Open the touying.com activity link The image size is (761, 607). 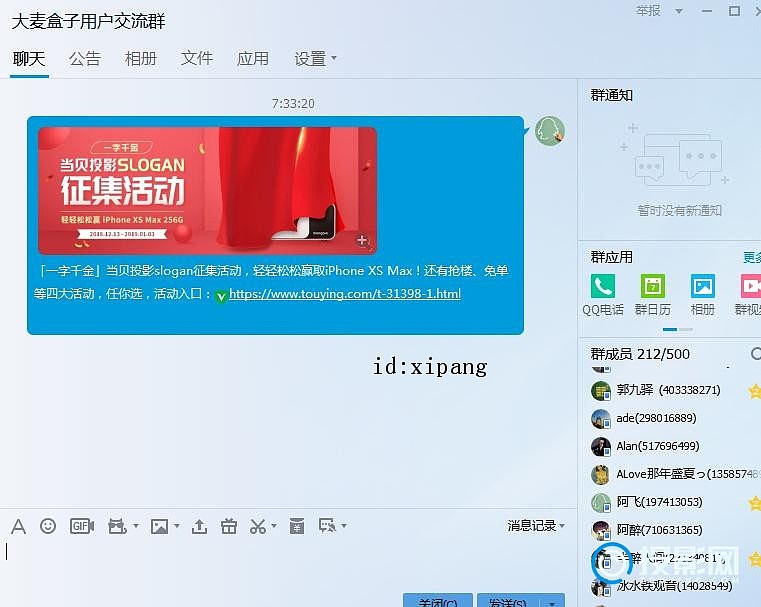[x=344, y=294]
